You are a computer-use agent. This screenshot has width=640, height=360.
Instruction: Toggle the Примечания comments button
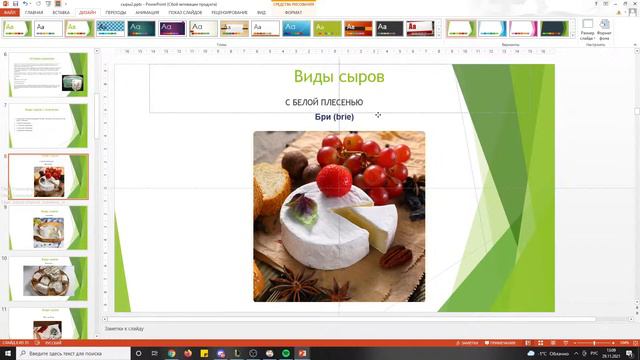click(x=500, y=343)
